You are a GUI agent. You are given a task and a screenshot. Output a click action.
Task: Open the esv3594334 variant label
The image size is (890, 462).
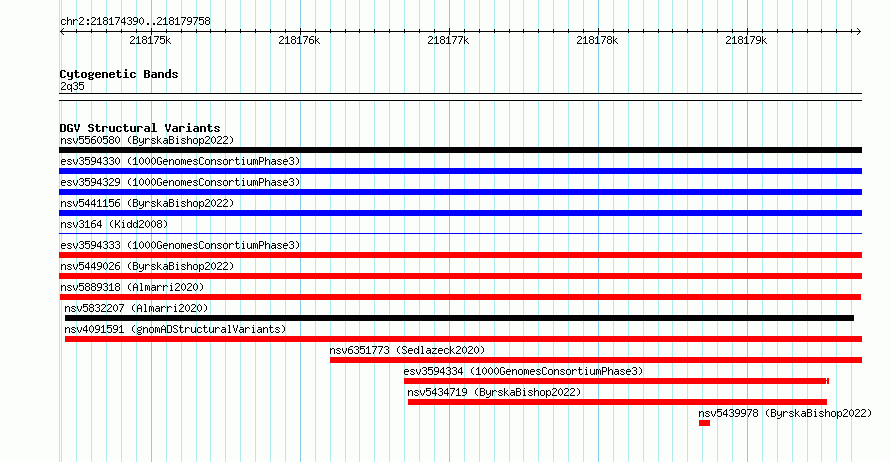(x=523, y=371)
